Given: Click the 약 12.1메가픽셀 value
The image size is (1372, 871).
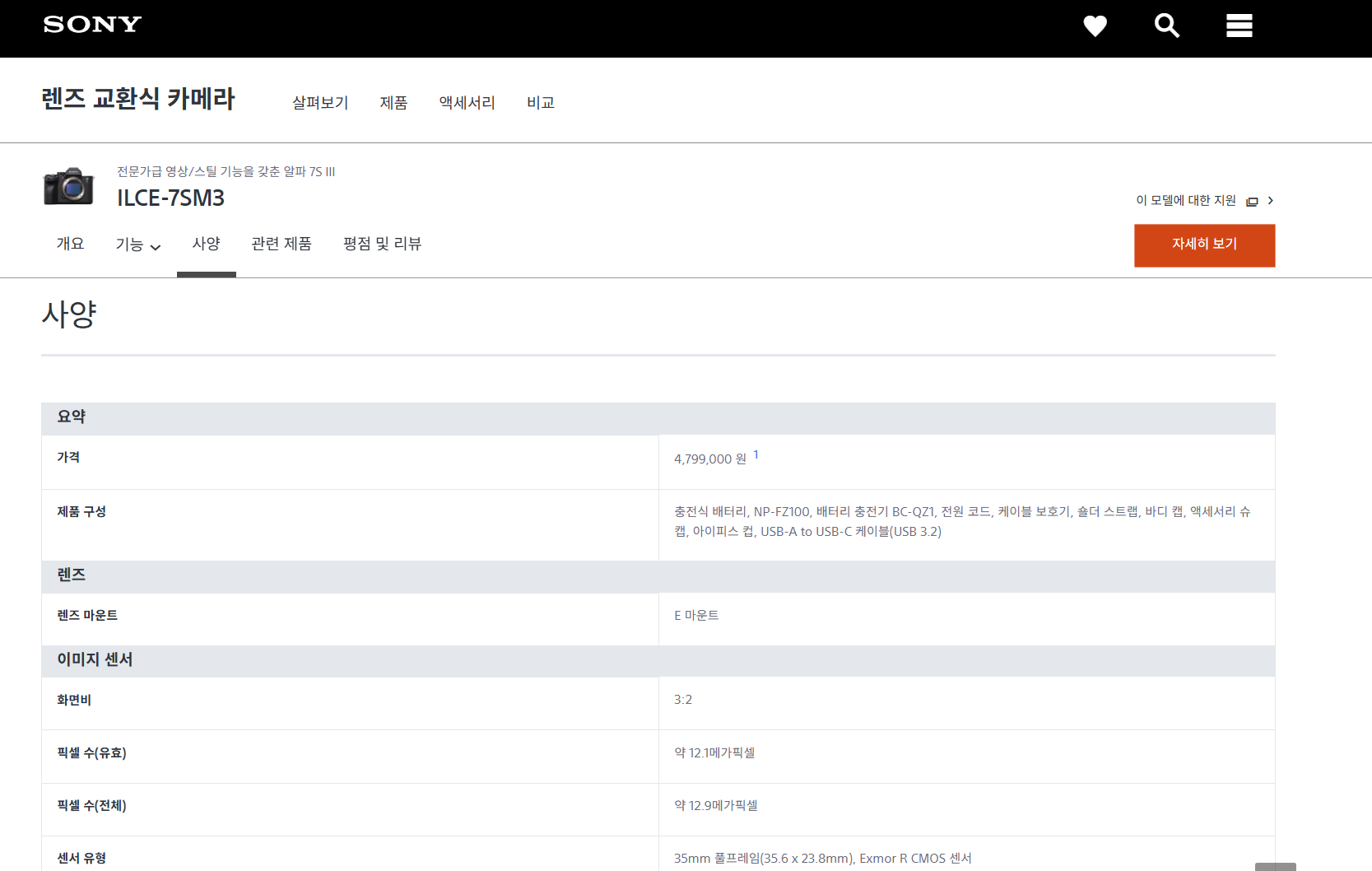Looking at the screenshot, I should click(714, 753).
